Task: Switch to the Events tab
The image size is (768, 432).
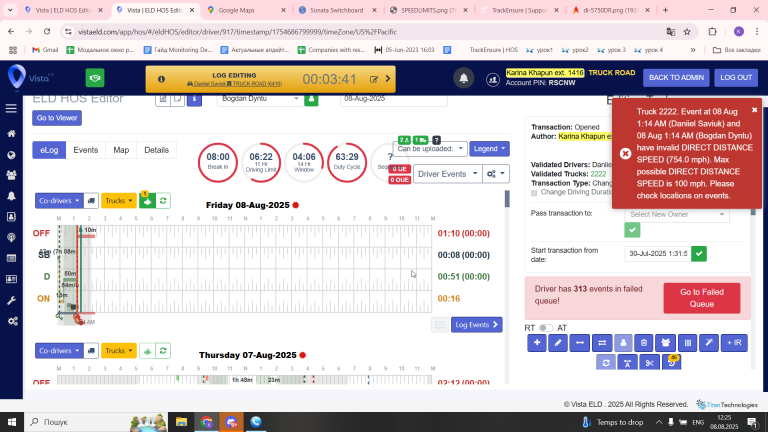Action: point(86,150)
